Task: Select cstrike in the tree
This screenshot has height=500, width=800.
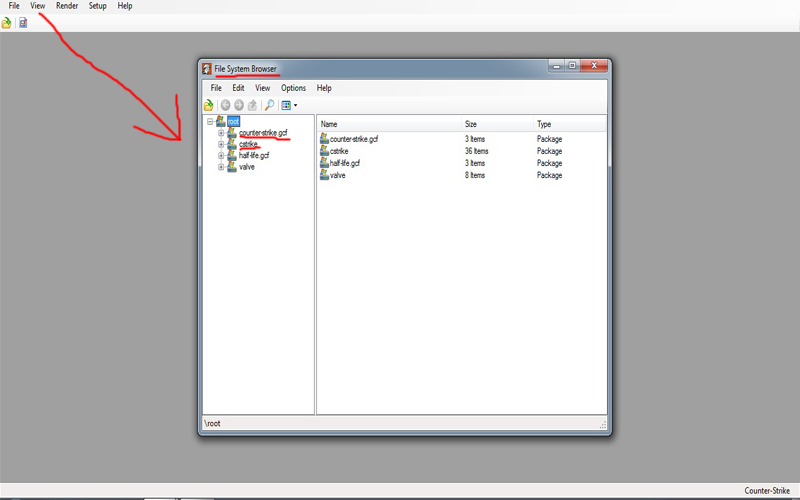Action: (248, 144)
